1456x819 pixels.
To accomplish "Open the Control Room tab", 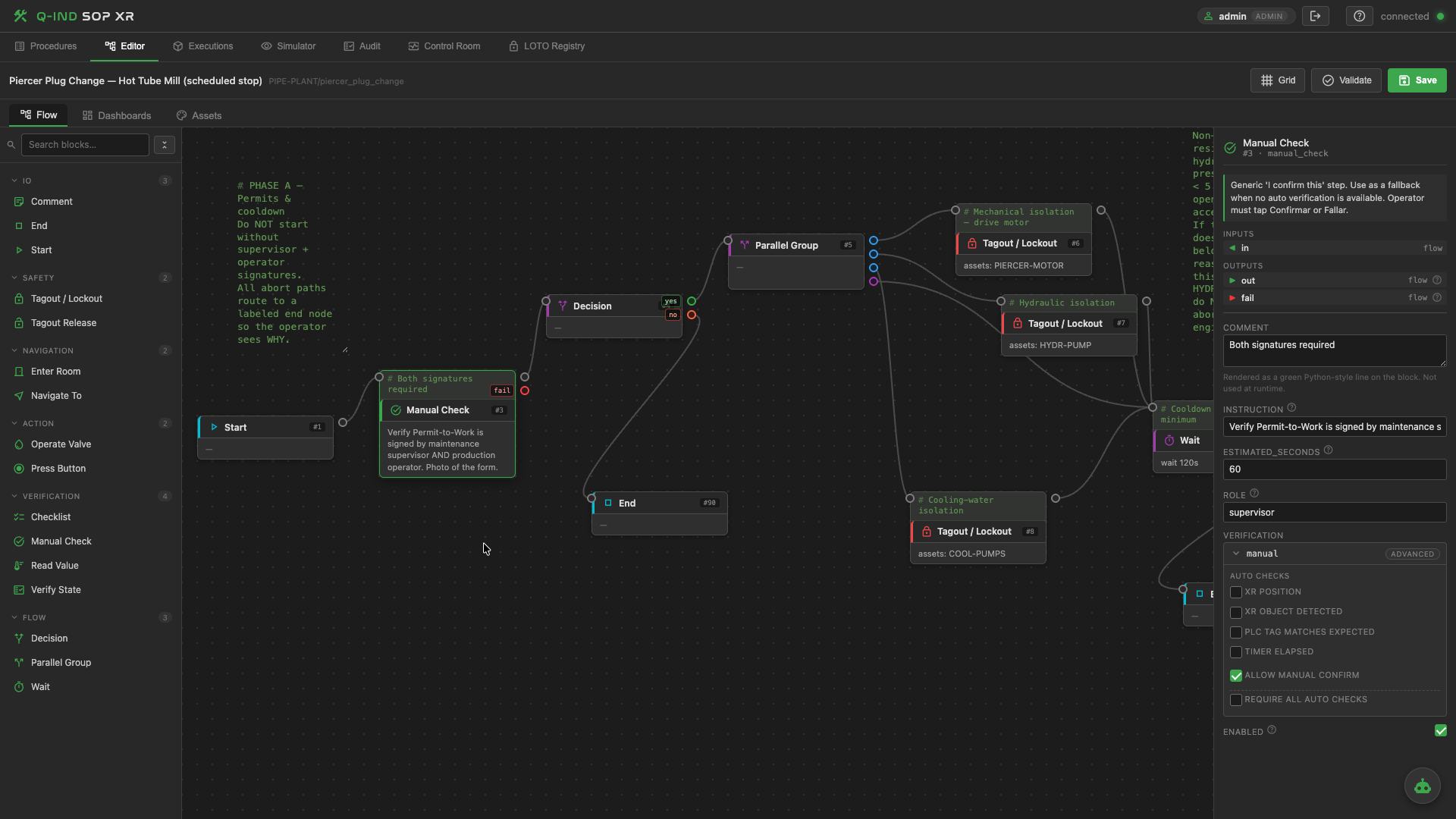I will [x=444, y=46].
